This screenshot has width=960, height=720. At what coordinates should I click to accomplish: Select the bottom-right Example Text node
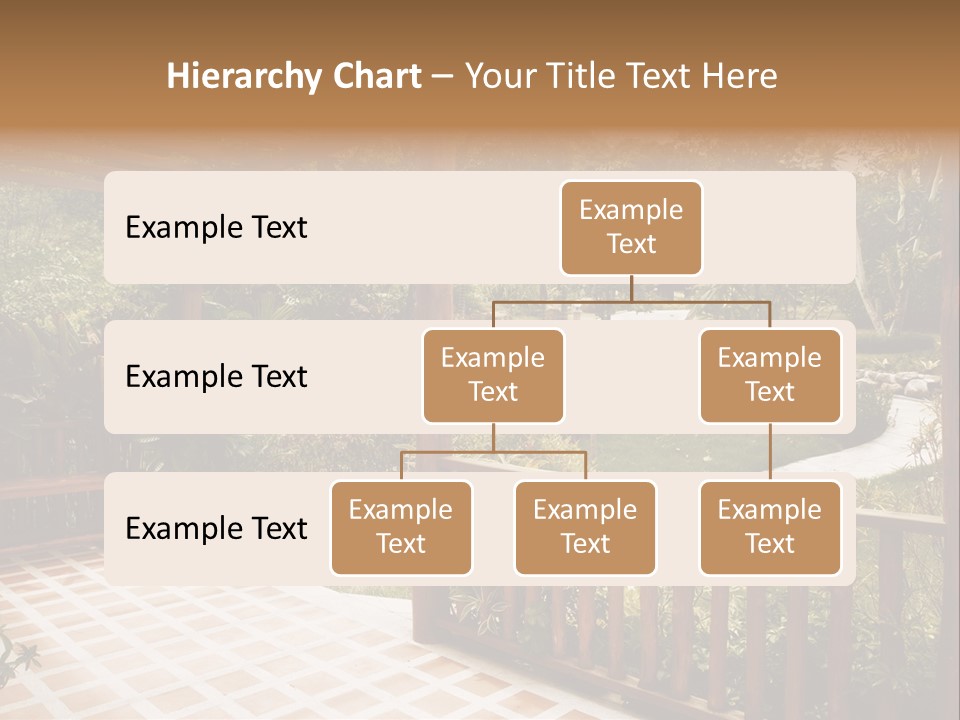coord(770,528)
